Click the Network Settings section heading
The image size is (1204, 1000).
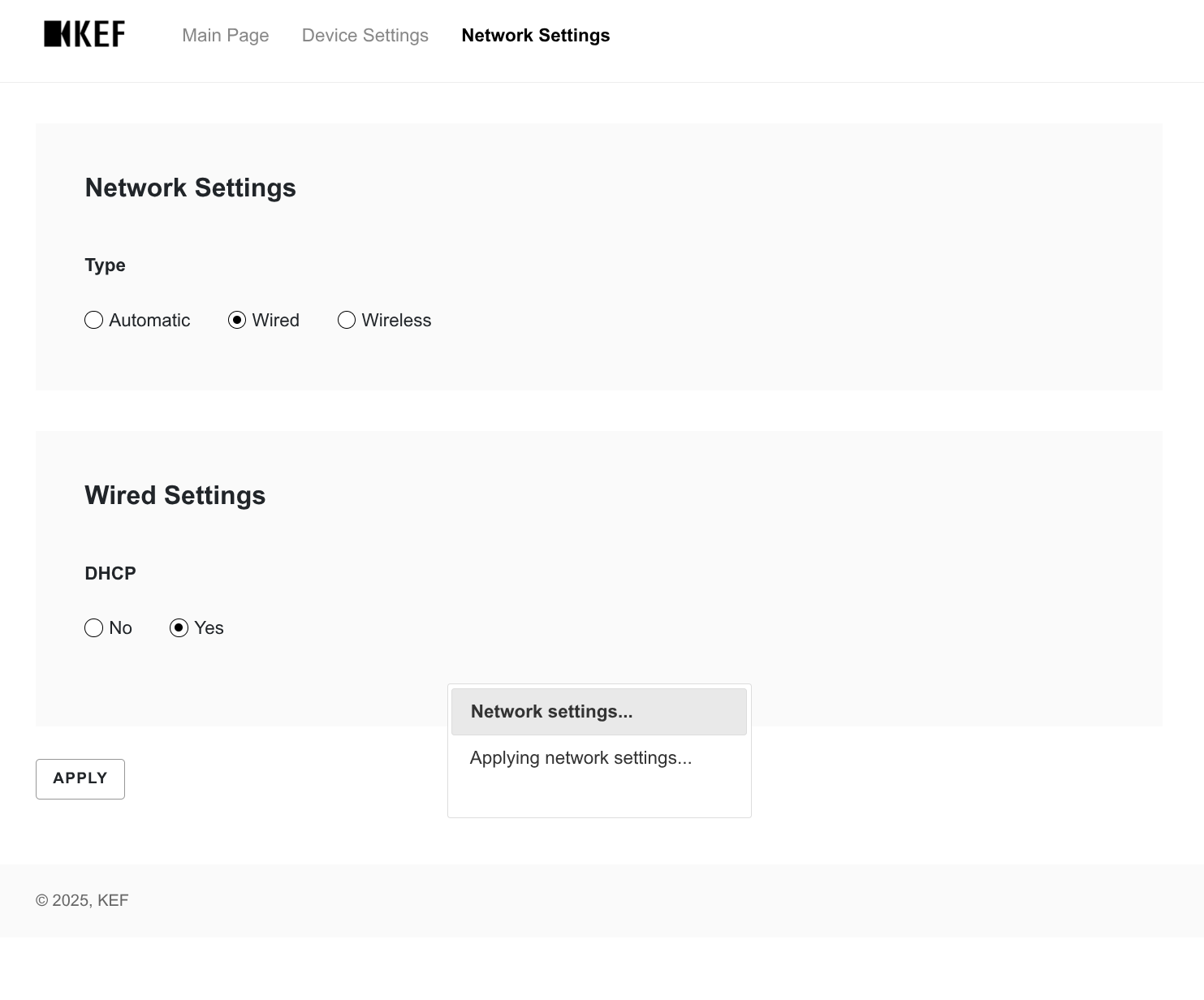[x=190, y=187]
